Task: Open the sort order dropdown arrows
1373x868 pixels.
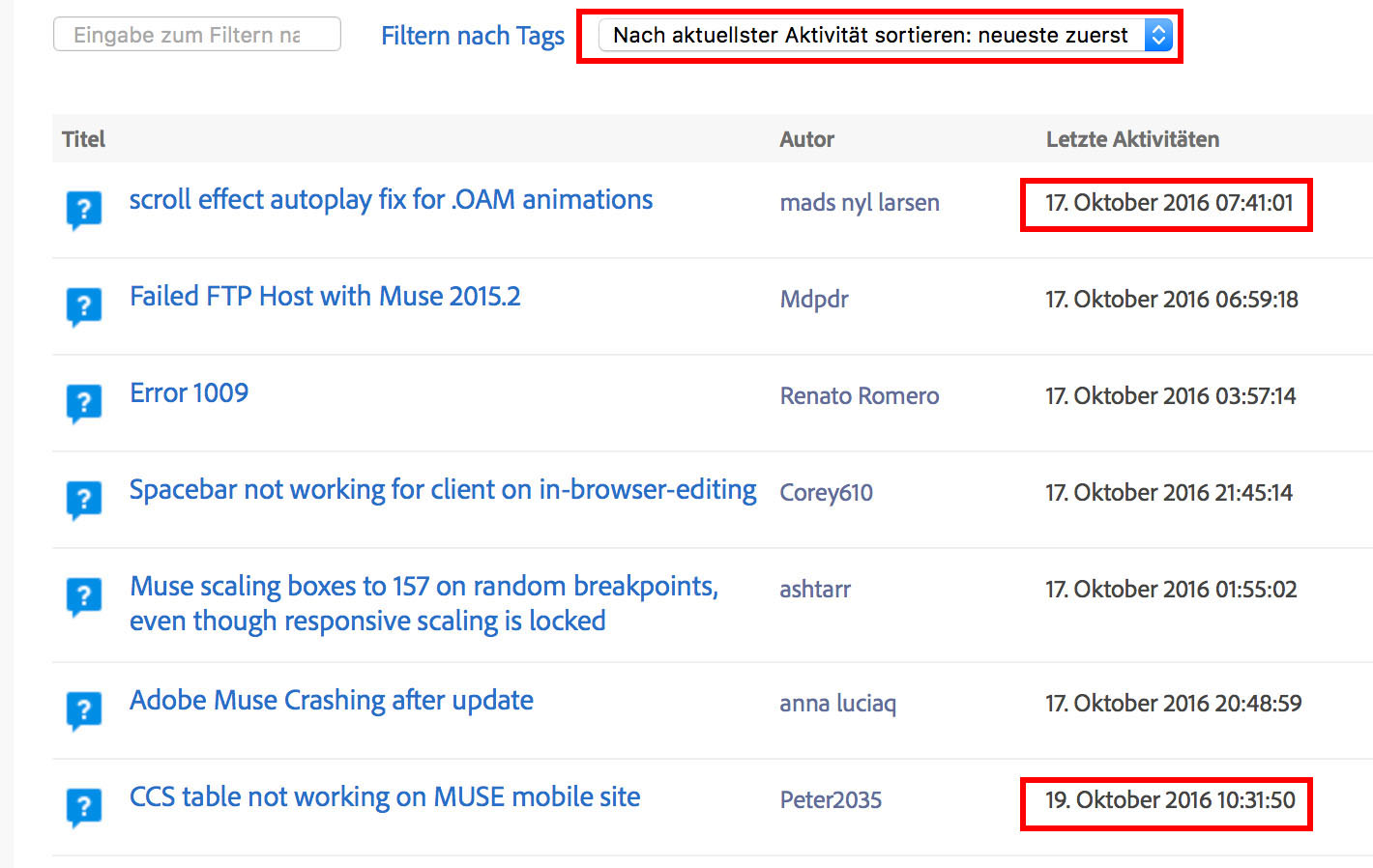Action: 1158,36
